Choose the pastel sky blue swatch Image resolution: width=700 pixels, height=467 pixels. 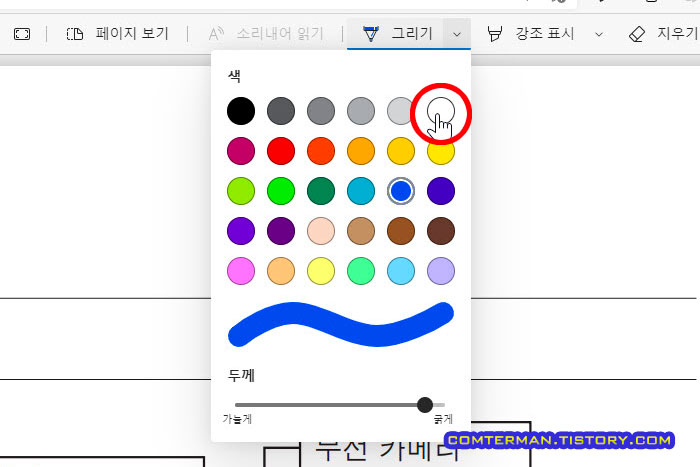(401, 271)
